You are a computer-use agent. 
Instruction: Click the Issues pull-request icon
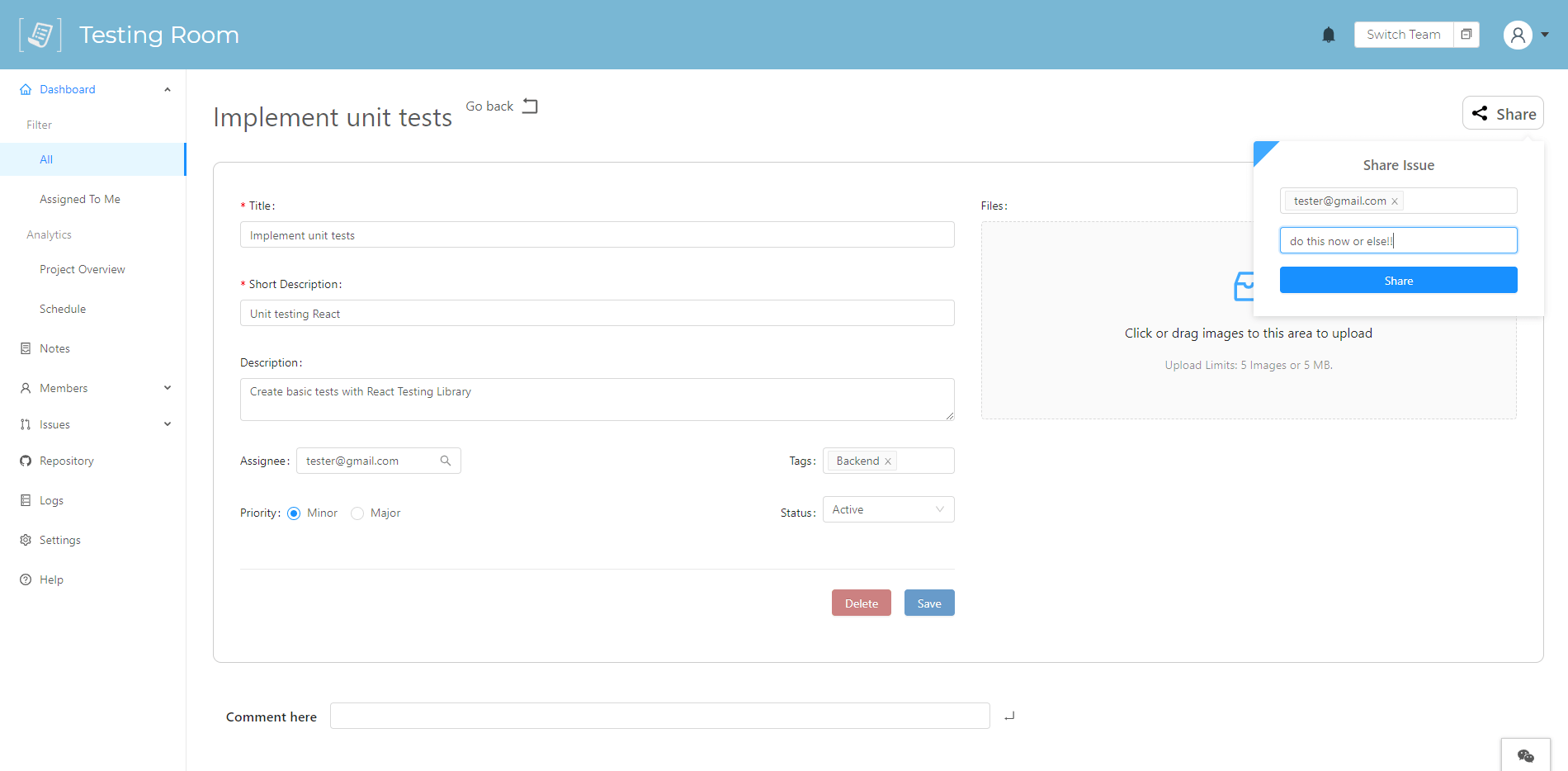pyautogui.click(x=26, y=424)
